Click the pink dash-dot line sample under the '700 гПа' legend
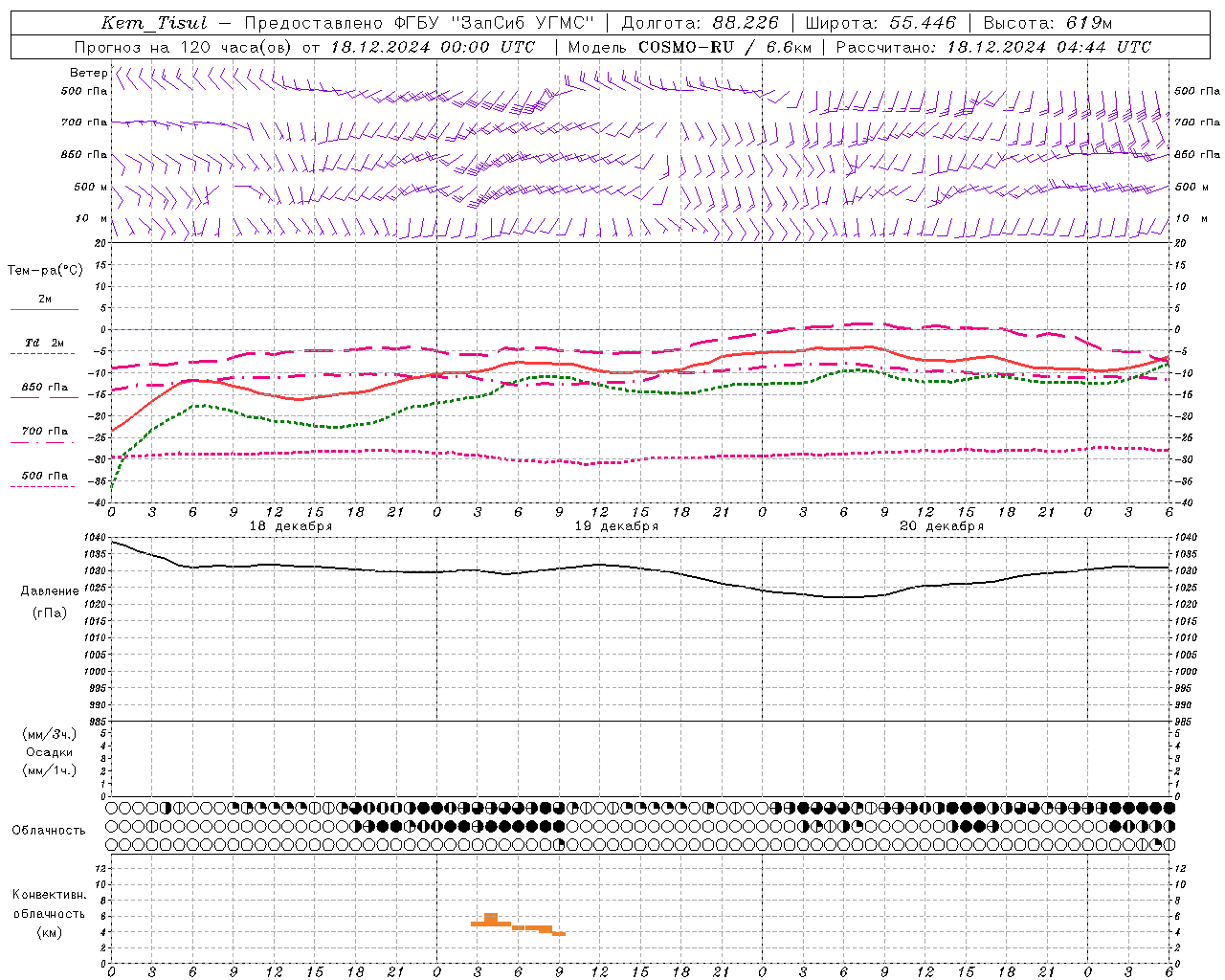The height and width of the screenshot is (980, 1225). pos(42,442)
